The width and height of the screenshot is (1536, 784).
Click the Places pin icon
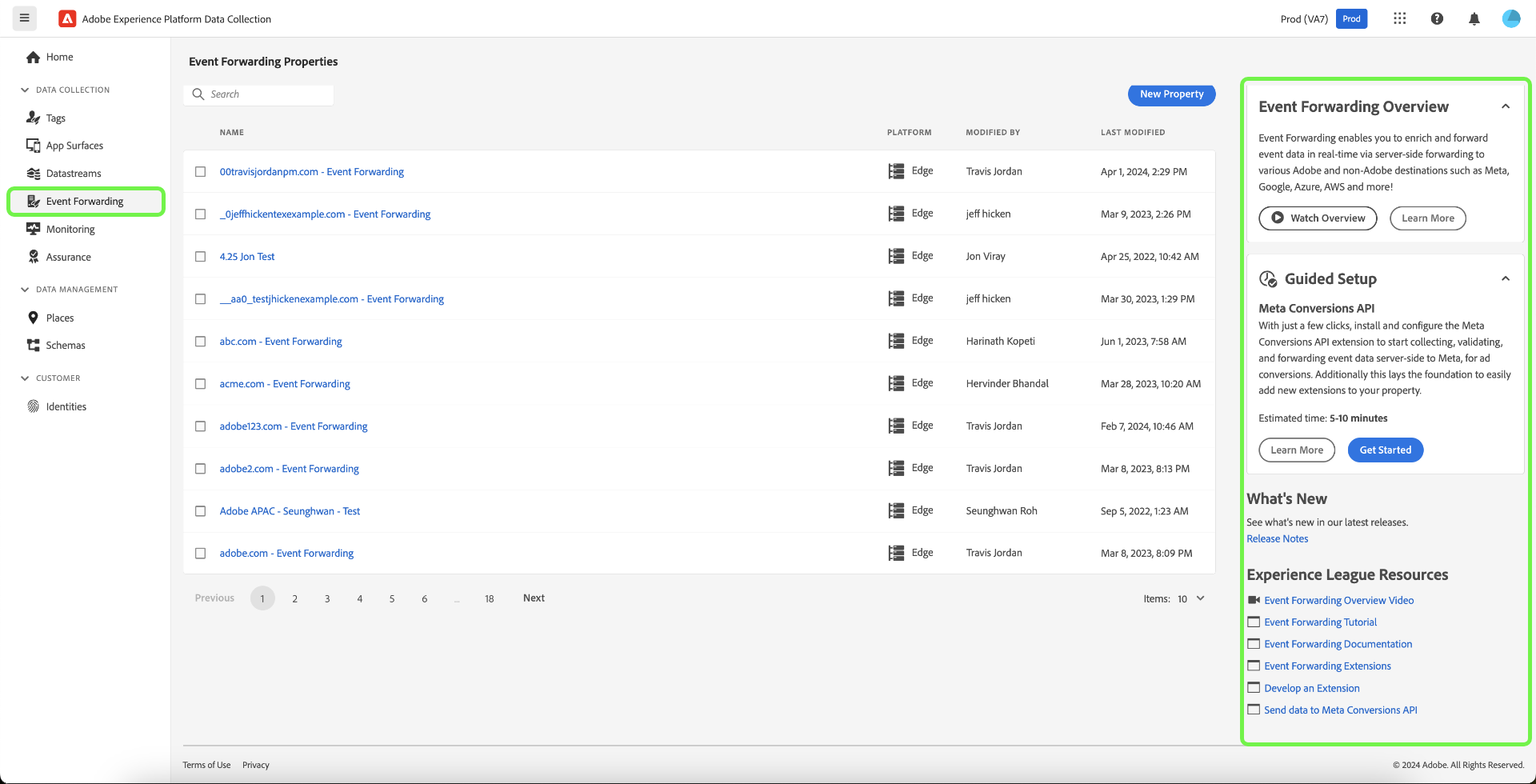click(33, 318)
